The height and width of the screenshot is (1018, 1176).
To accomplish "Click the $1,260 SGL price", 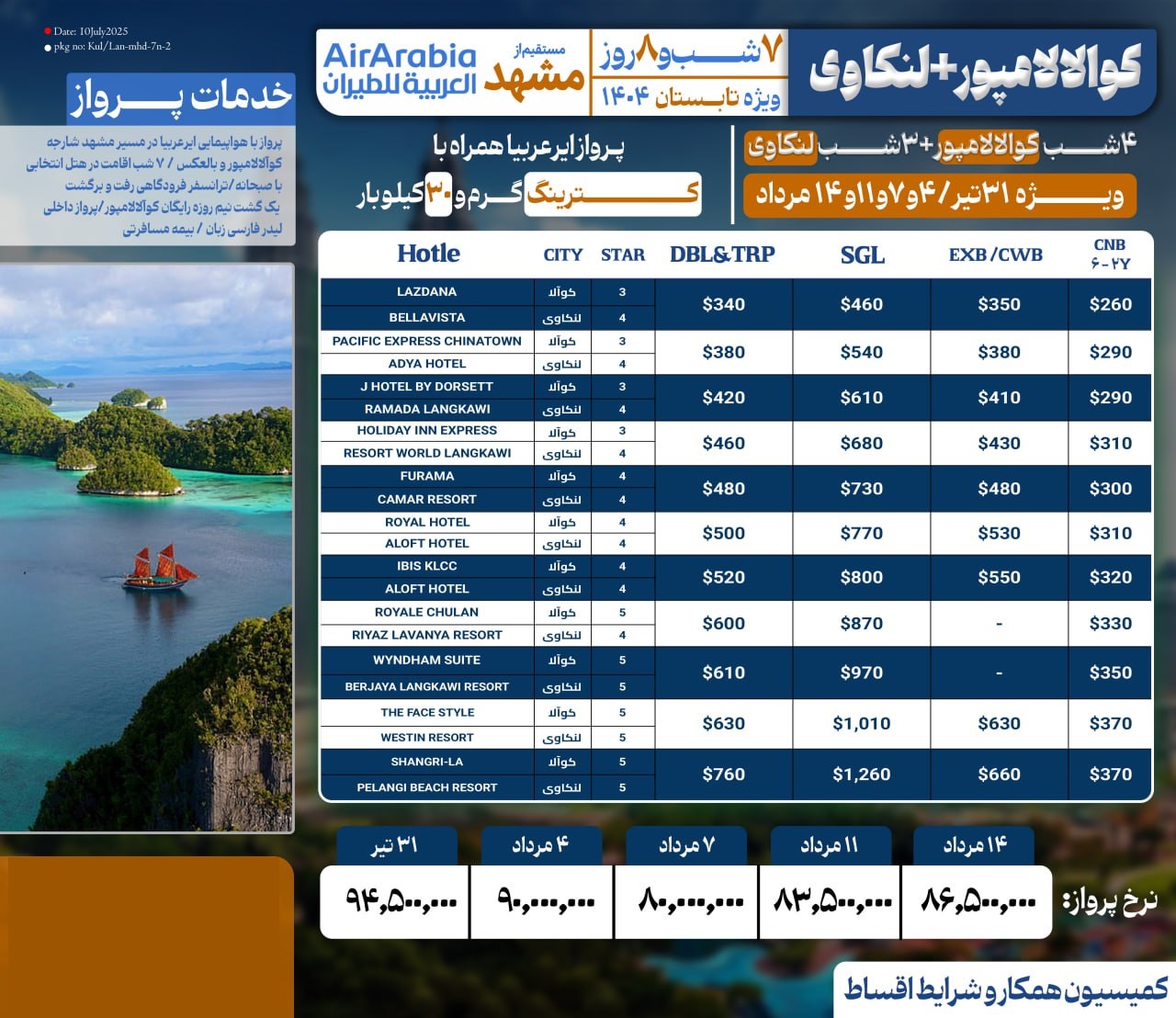I will pyautogui.click(x=862, y=775).
